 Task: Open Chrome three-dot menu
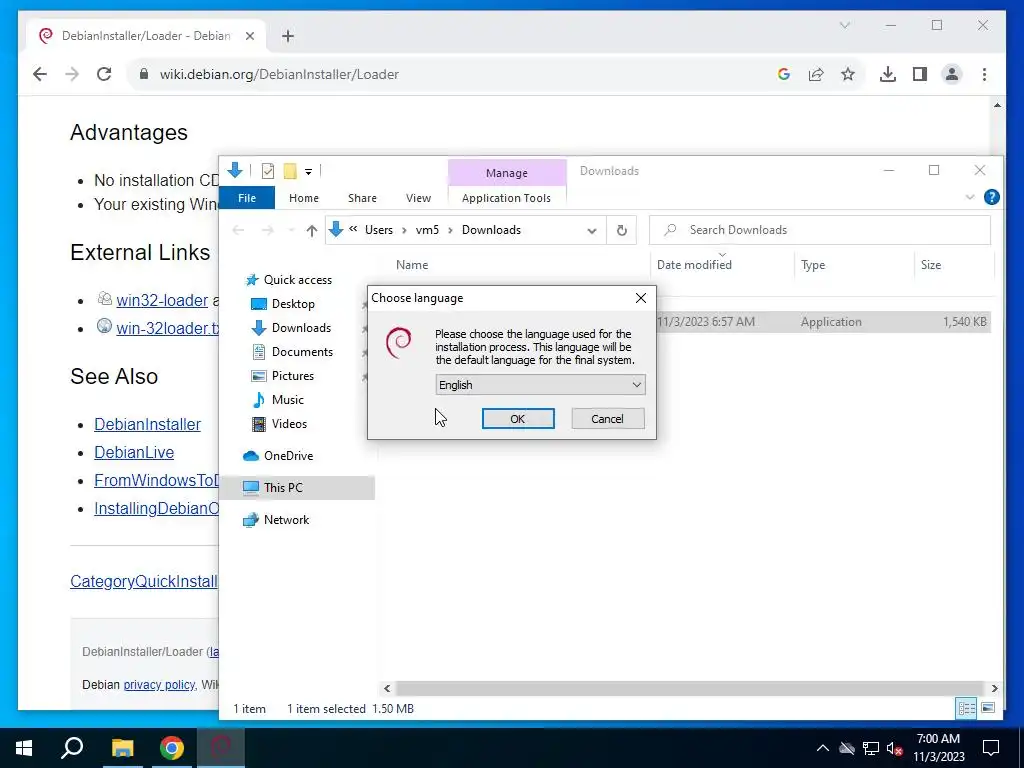coord(984,74)
